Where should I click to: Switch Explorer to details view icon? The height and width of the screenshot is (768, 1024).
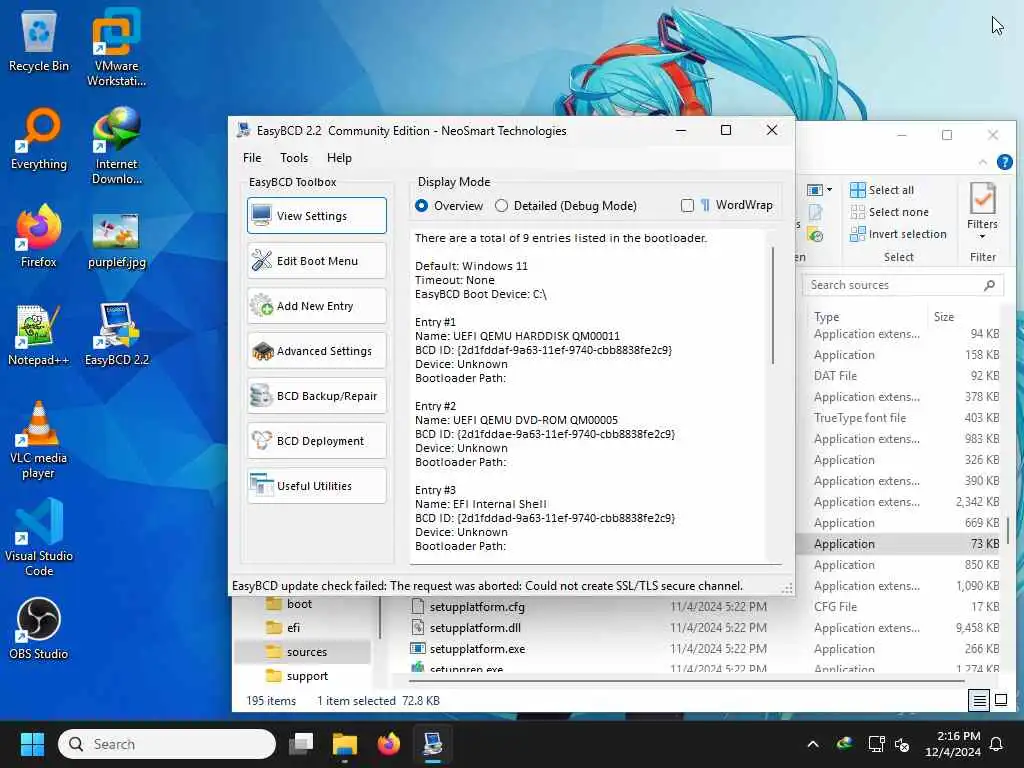click(x=980, y=701)
